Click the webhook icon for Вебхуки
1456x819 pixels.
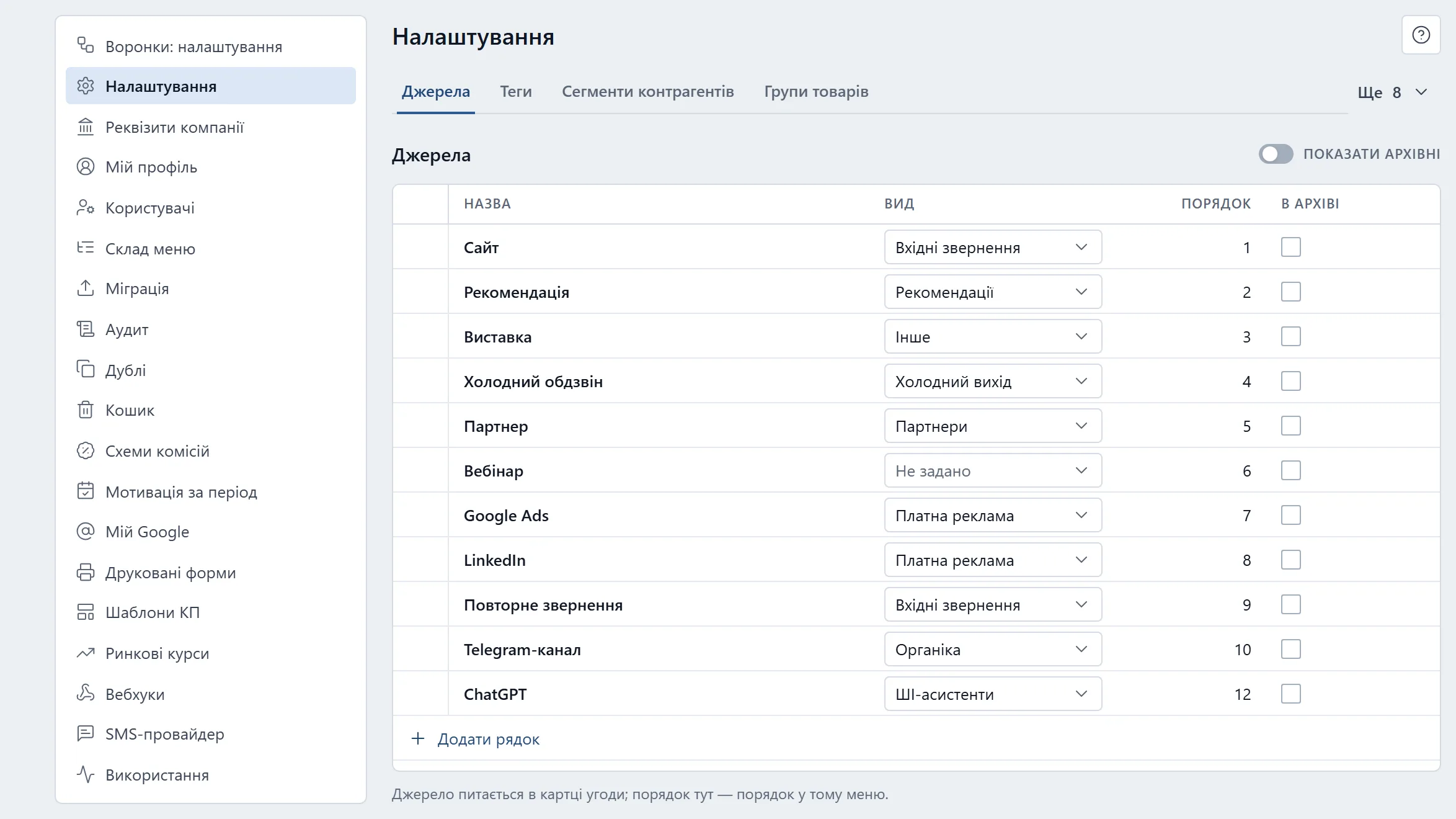(x=86, y=693)
